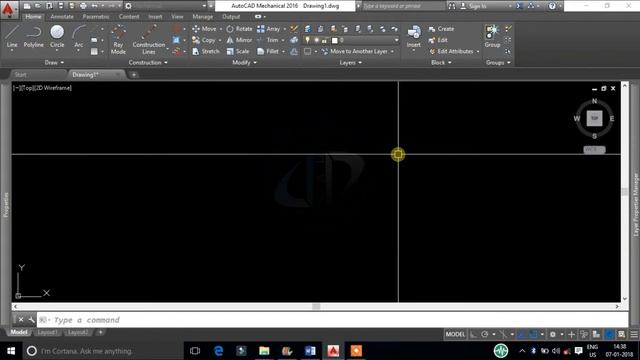Click into the command line input
Screen dimensions: 640x360
coord(333,320)
